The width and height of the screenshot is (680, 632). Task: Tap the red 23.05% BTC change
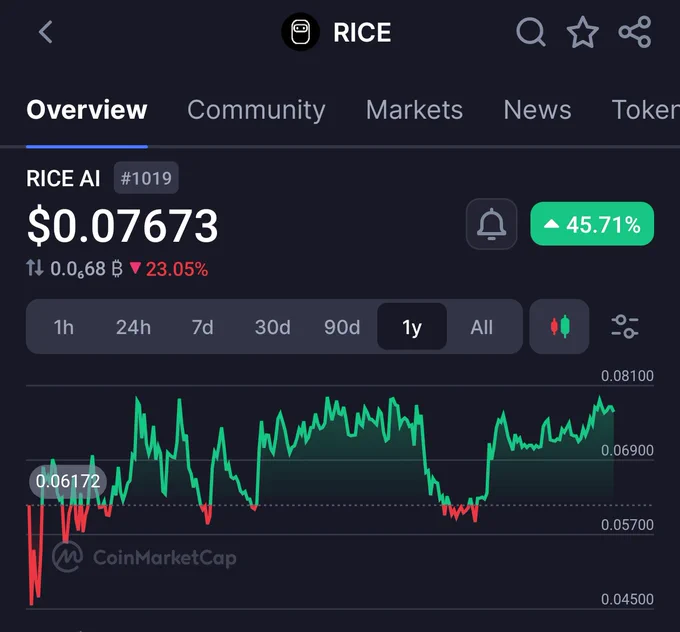169,269
